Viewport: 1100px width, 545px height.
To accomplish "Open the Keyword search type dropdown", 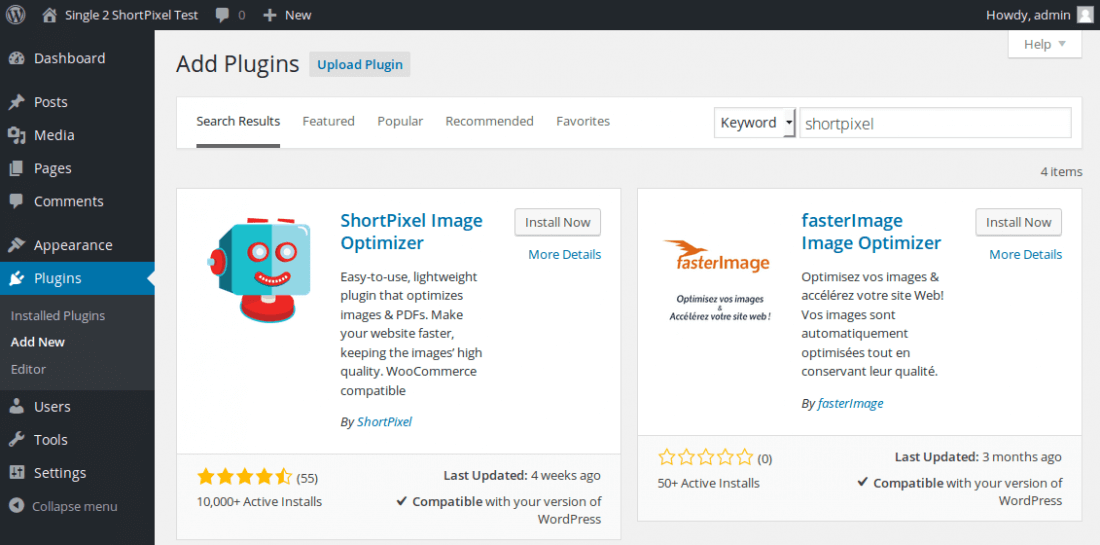I will (x=755, y=123).
